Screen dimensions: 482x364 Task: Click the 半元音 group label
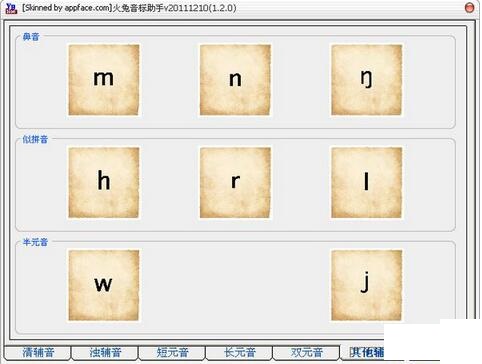click(35, 242)
